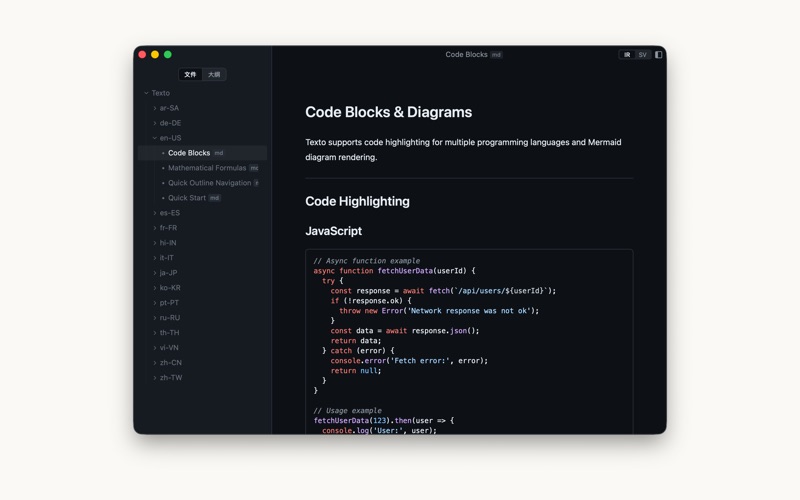Click the 'if (!response.ok)' code line
800x500 pixels.
371,301
